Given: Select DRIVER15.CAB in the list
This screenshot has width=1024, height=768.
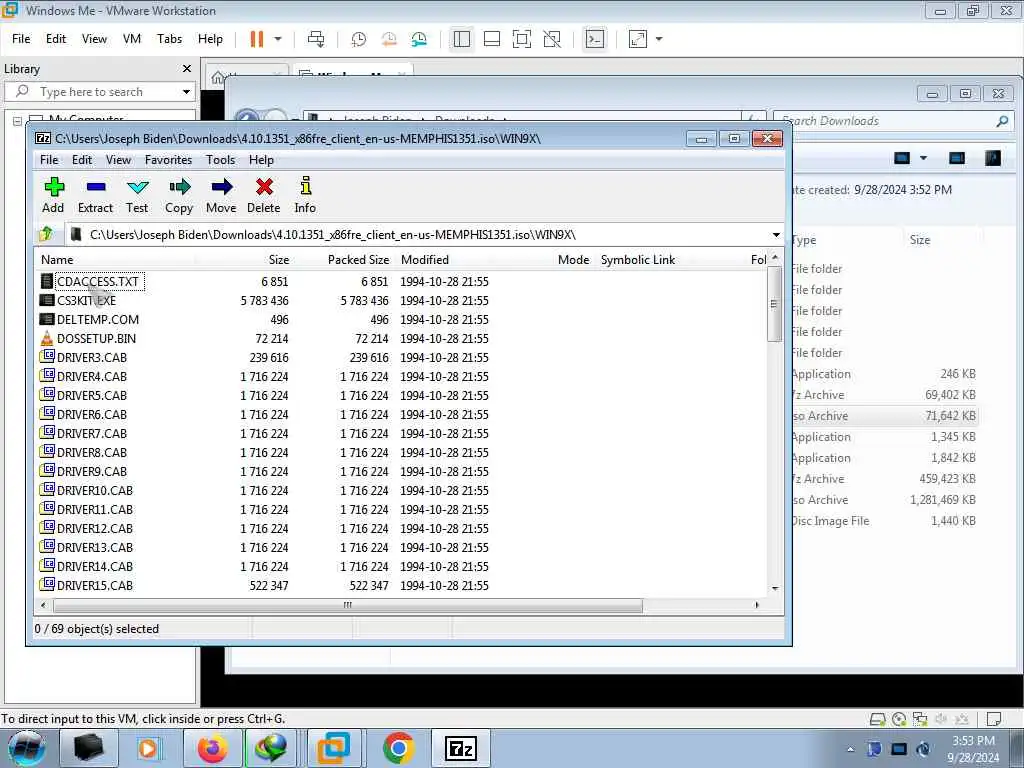Looking at the screenshot, I should pyautogui.click(x=95, y=585).
